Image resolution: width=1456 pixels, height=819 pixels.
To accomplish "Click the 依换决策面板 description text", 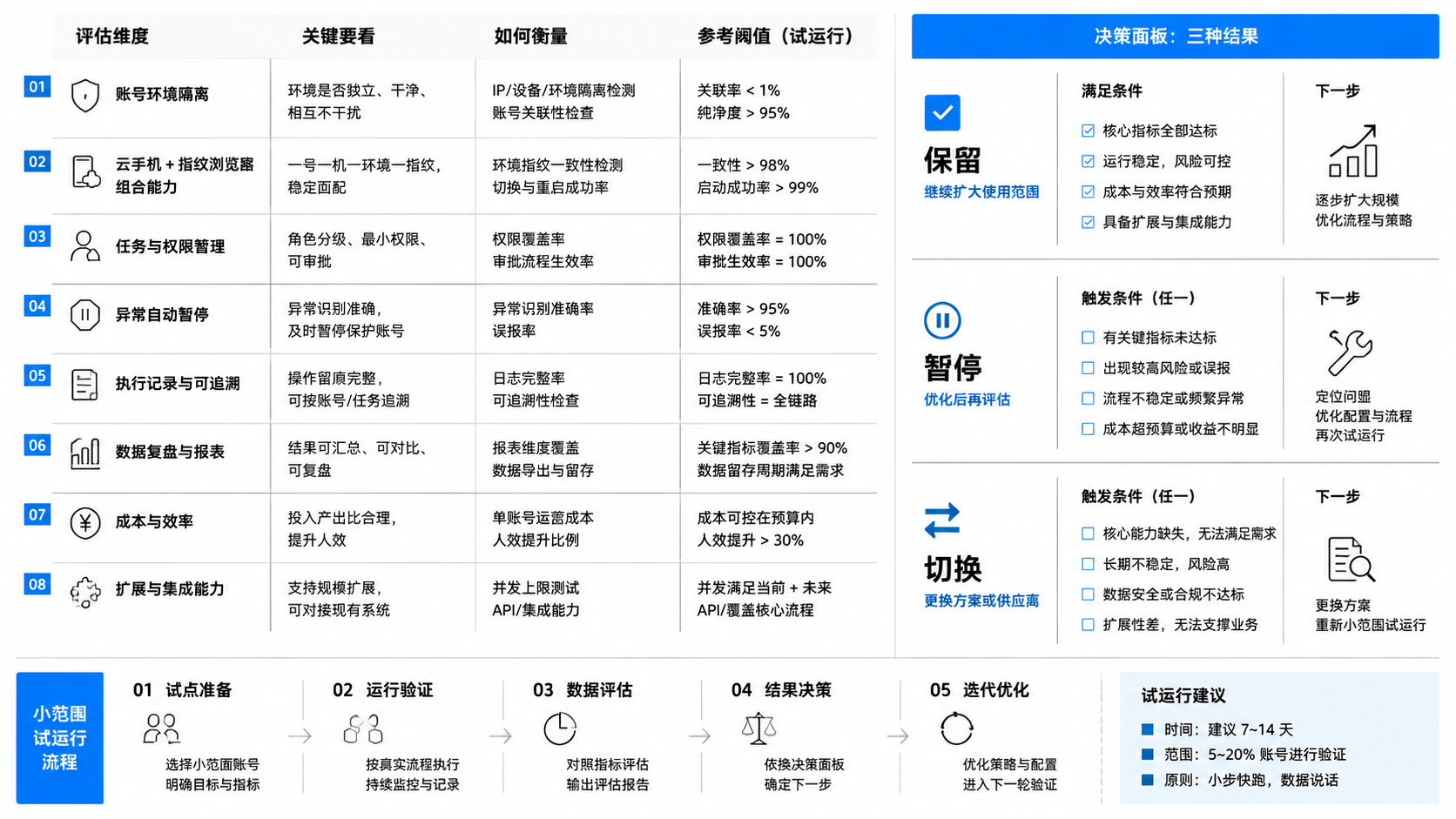I will click(x=804, y=765).
